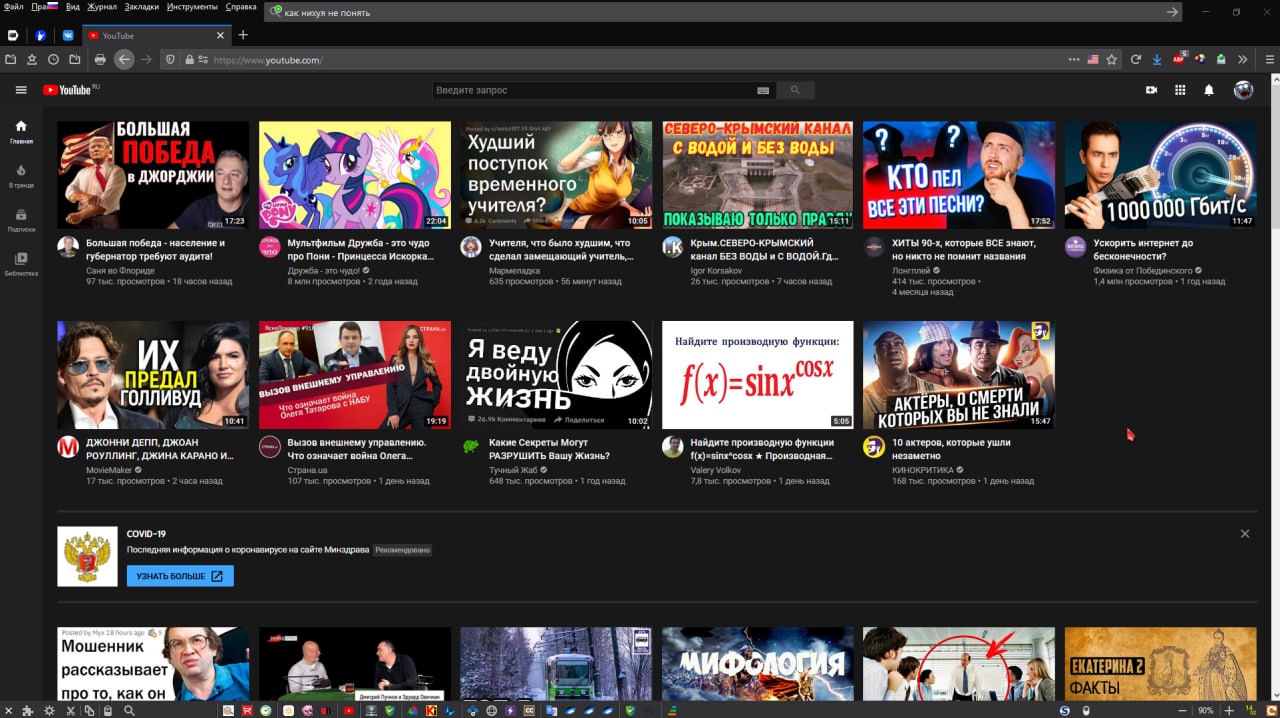Click the print icon in the toolbar

coord(100,59)
